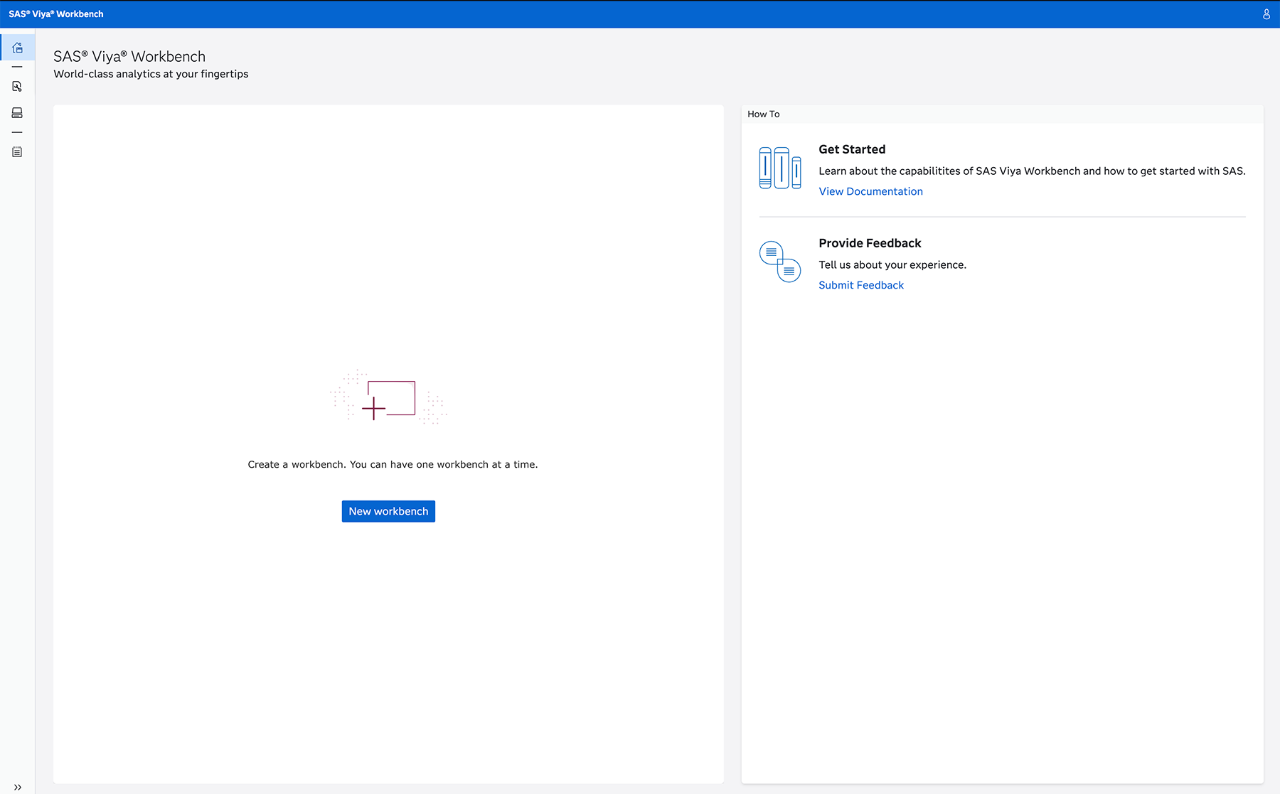
Task: Click the Provide Feedback chat icon
Action: (x=780, y=261)
